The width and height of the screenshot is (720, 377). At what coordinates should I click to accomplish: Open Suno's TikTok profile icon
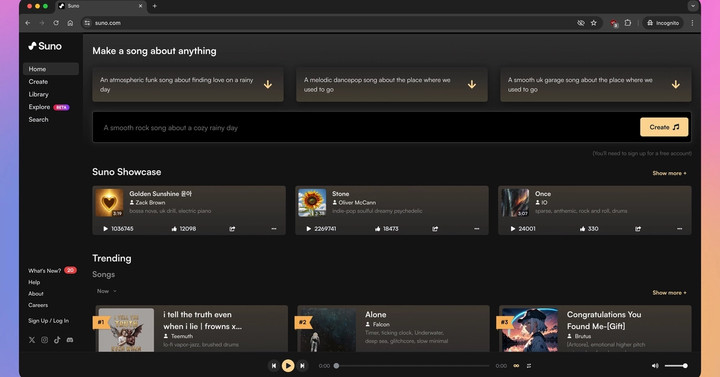(x=57, y=340)
